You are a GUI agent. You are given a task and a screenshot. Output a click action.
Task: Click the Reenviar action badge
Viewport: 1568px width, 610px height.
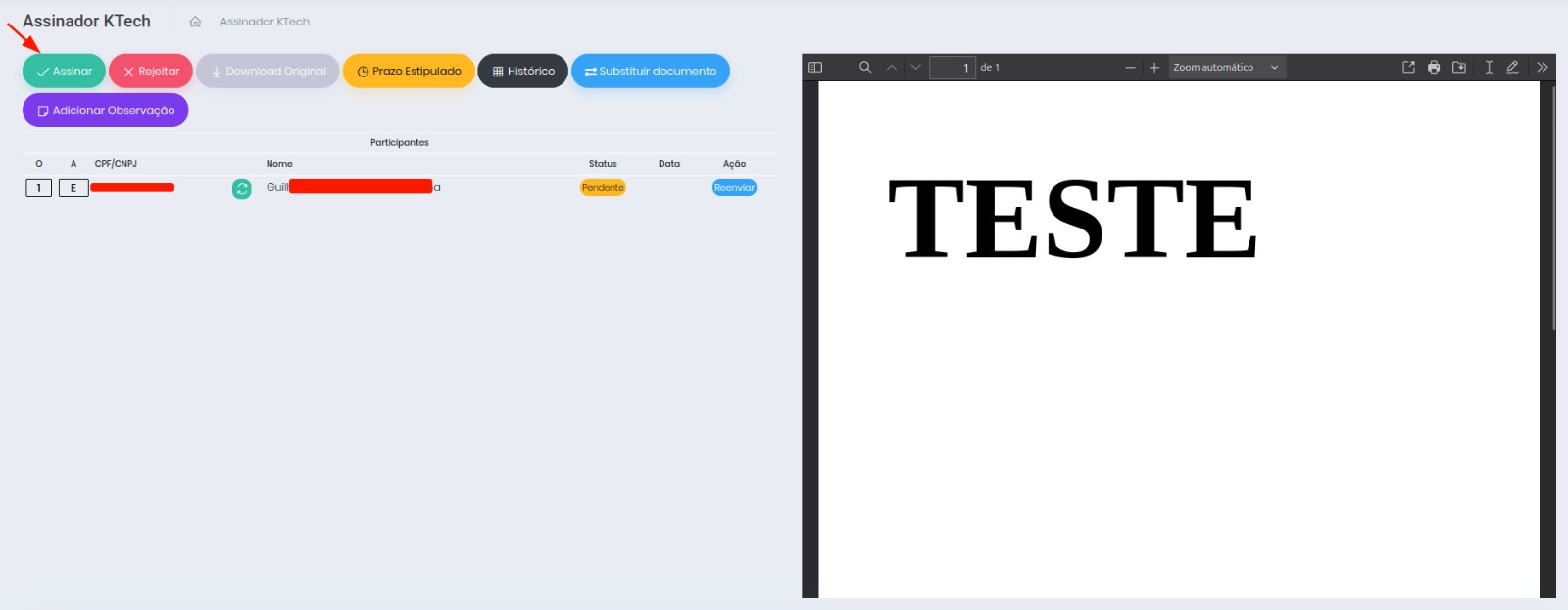(x=734, y=188)
